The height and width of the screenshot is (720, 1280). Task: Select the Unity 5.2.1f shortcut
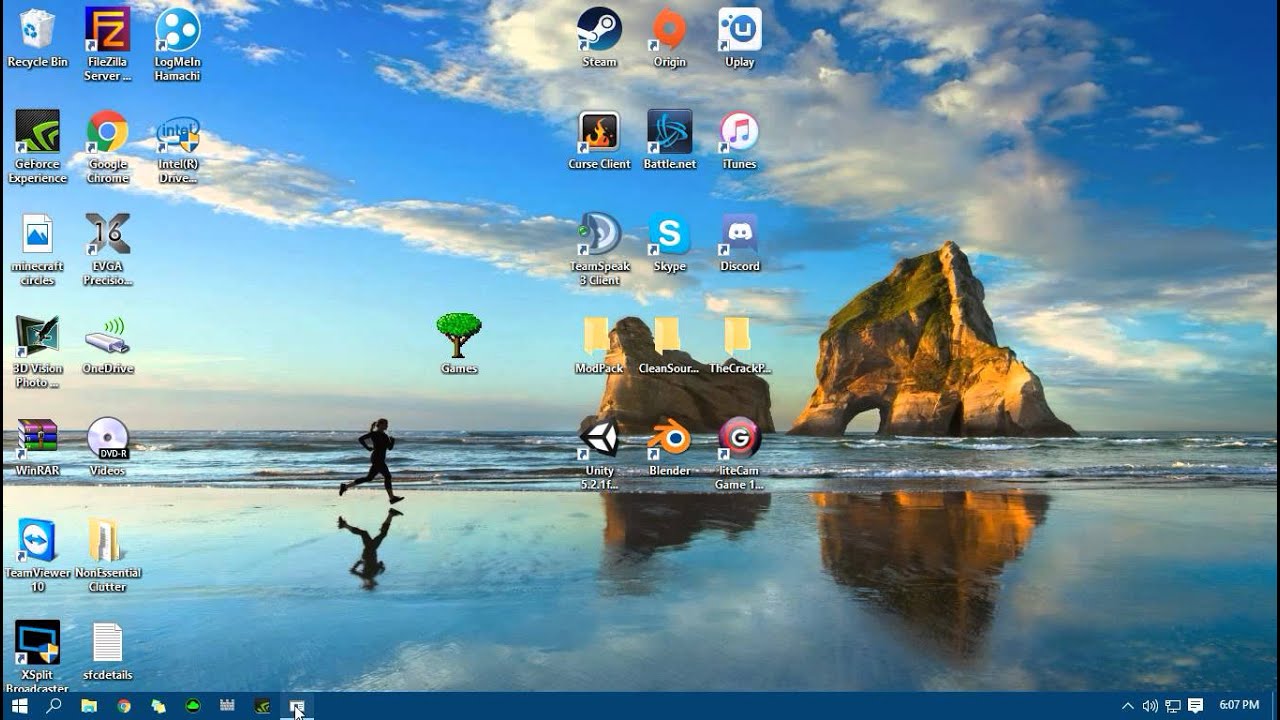coord(600,454)
